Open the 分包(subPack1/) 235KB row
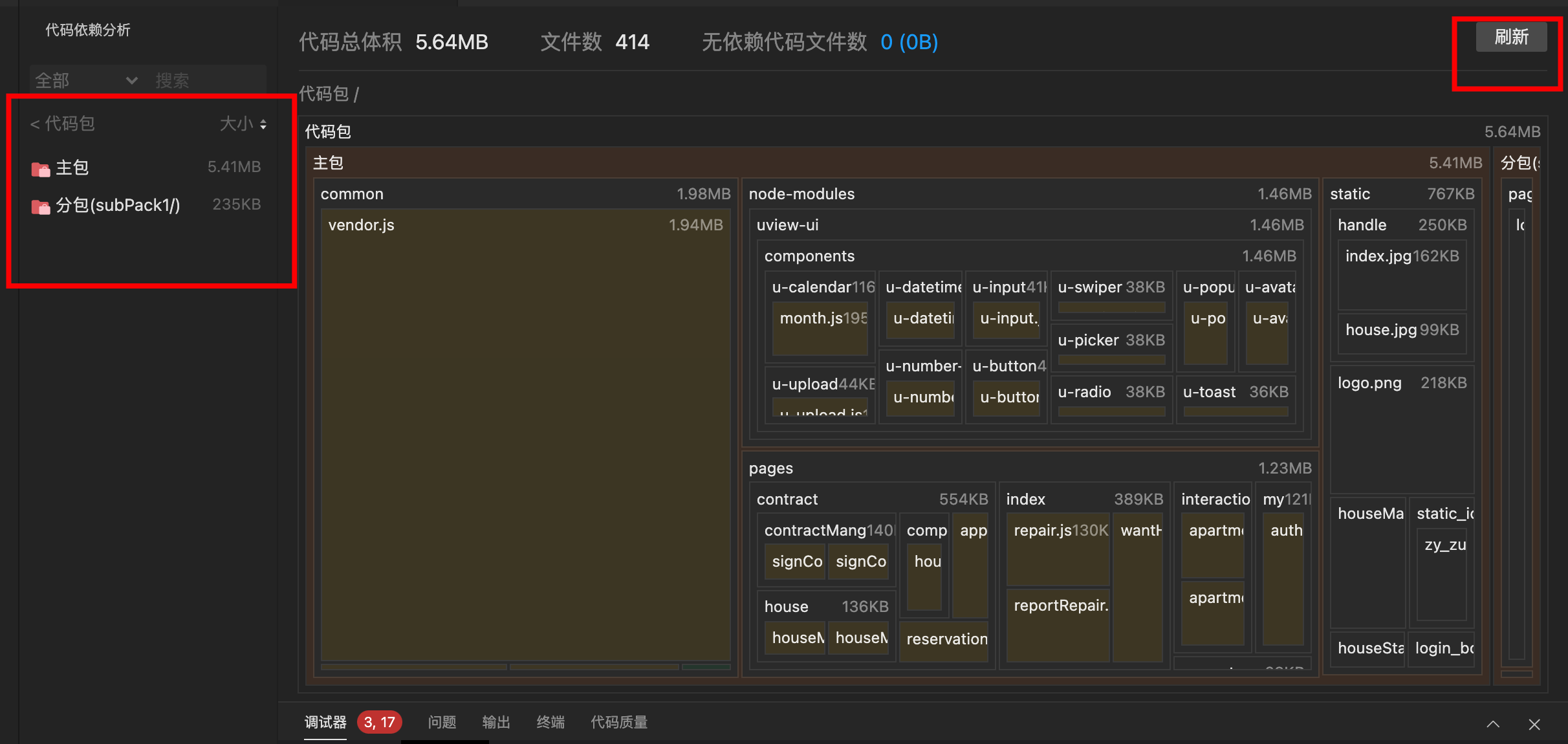 coord(146,205)
